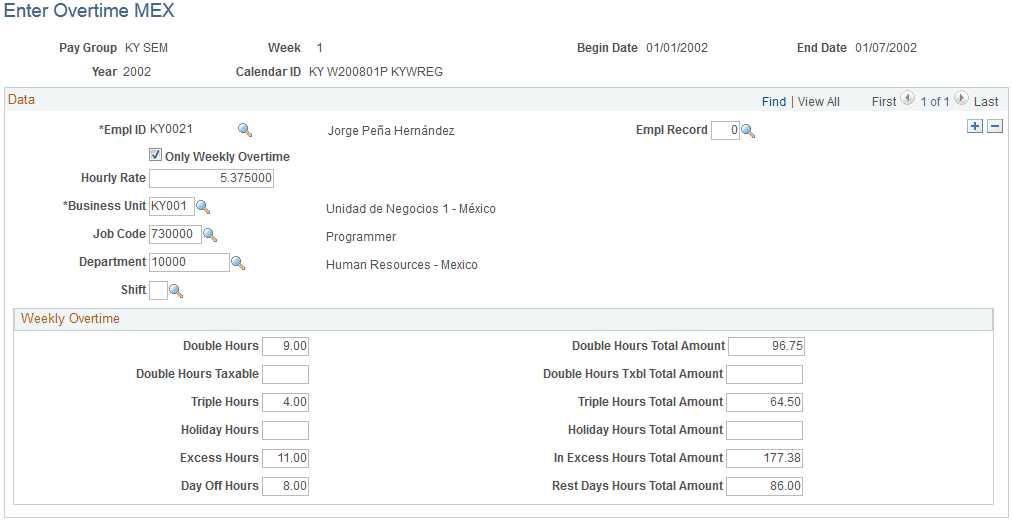Open the Department lookup magnifier
The width and height of the screenshot is (1012, 521).
(x=238, y=263)
